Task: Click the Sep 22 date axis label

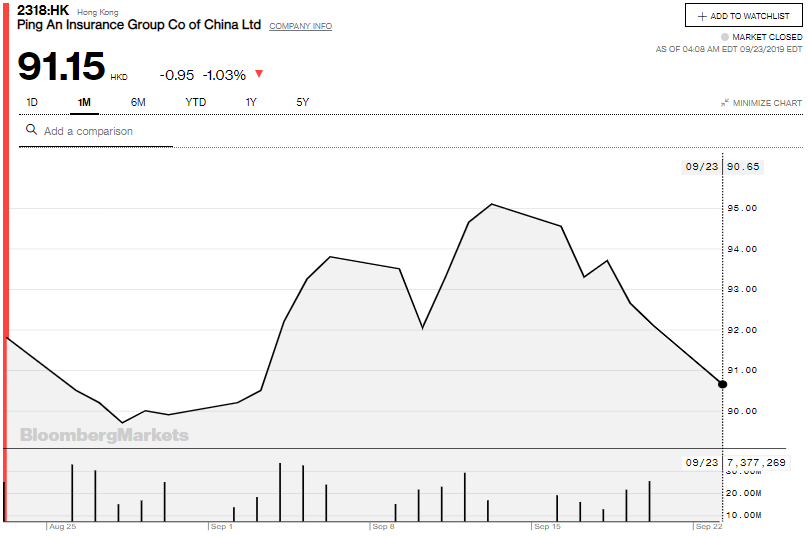Action: (709, 526)
